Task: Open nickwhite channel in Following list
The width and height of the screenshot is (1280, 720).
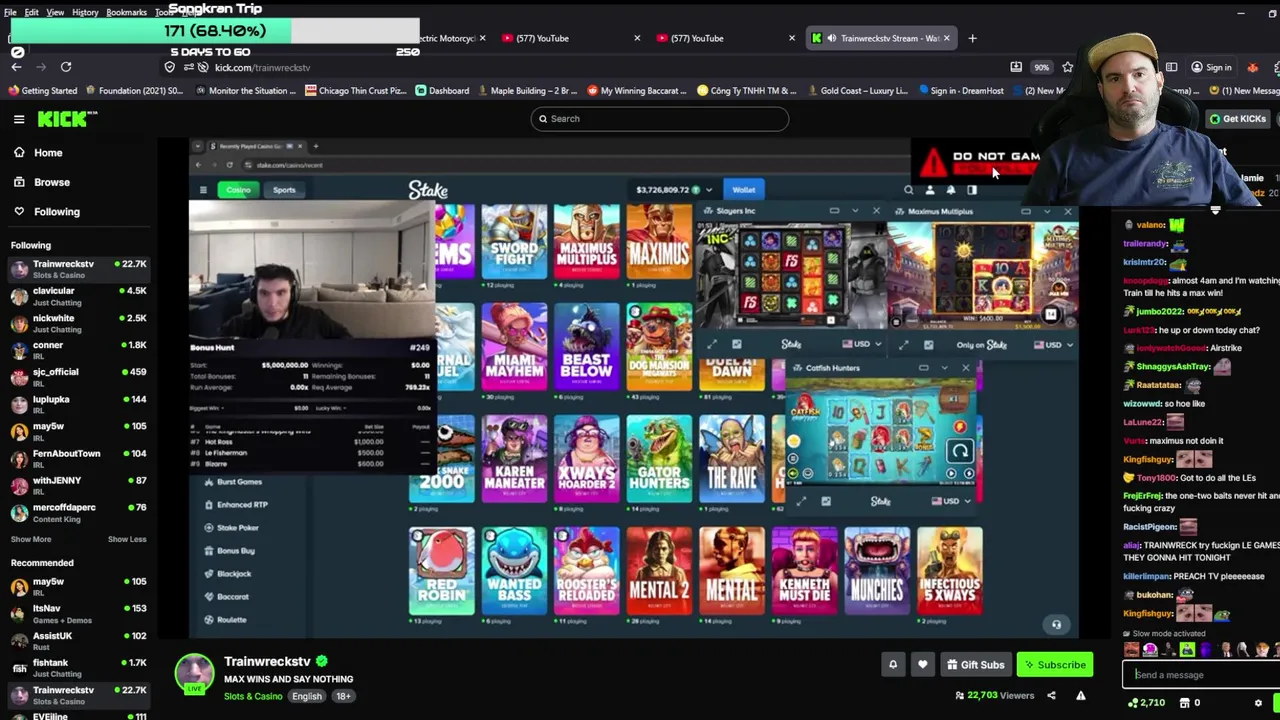Action: pos(78,323)
